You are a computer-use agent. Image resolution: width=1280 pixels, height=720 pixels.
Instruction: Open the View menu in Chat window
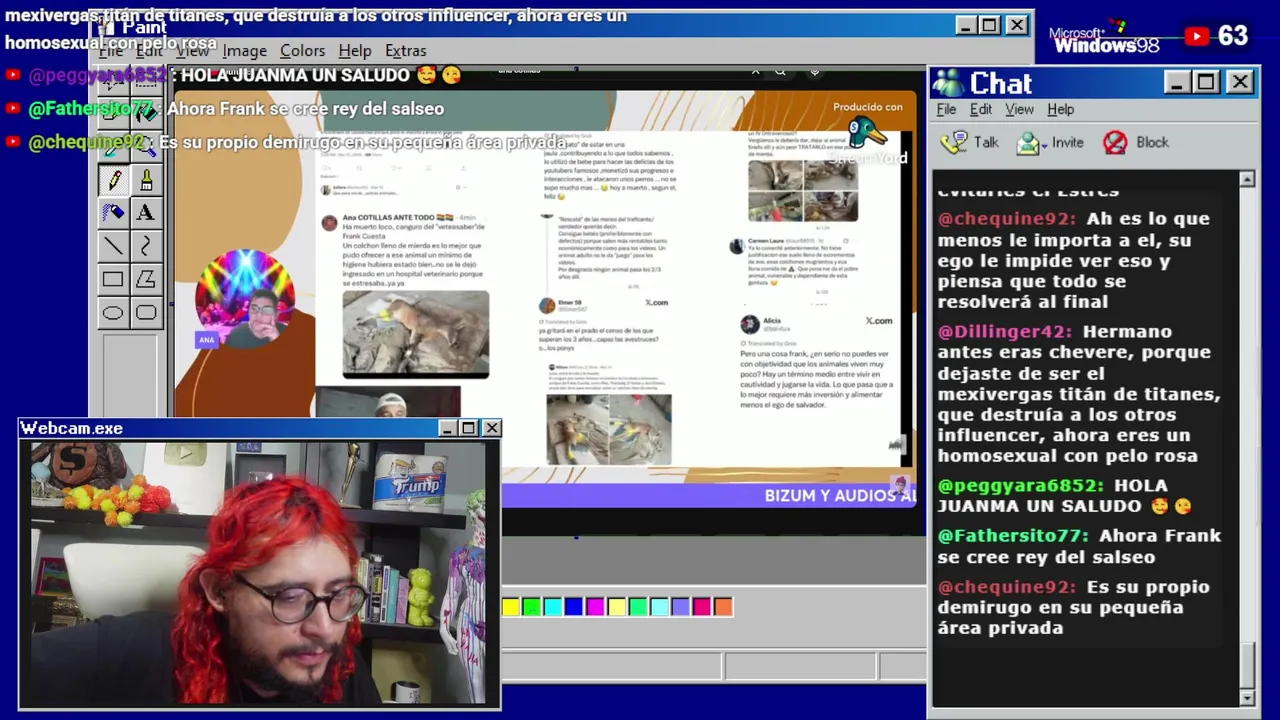pos(1019,110)
